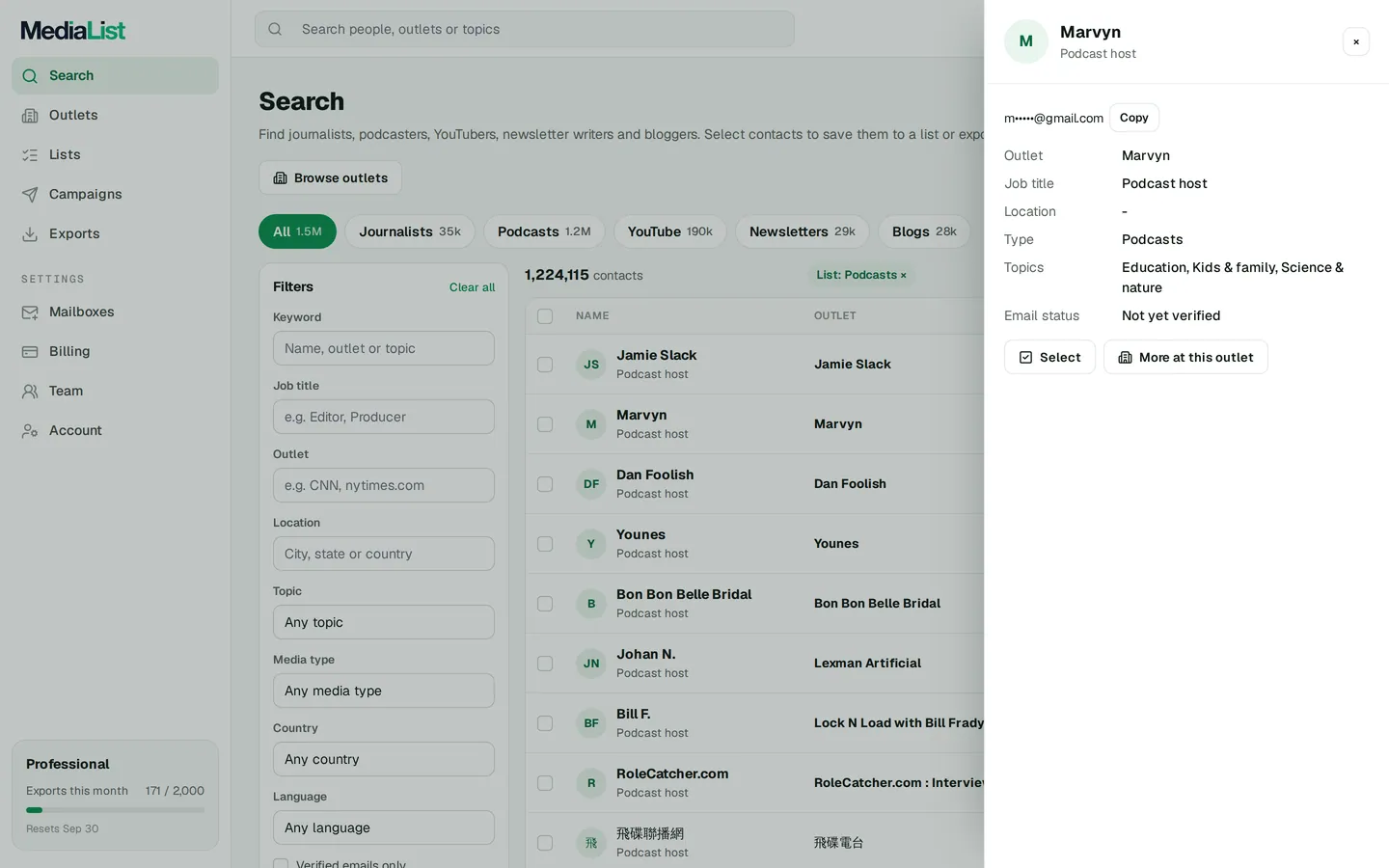The height and width of the screenshot is (868, 1389).
Task: Switch to the Podcasts tab
Action: pyautogui.click(x=544, y=231)
